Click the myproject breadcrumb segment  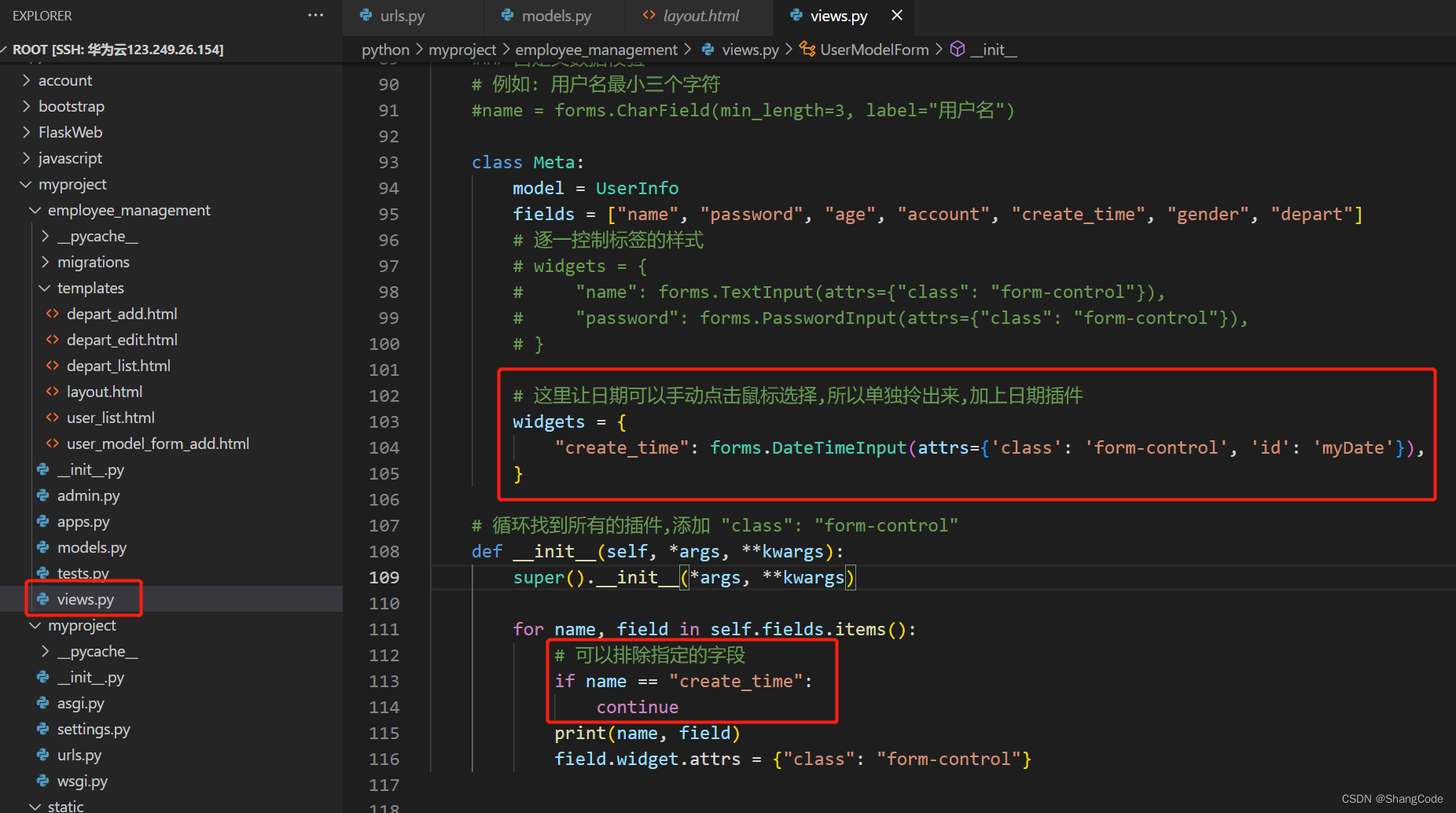[462, 50]
